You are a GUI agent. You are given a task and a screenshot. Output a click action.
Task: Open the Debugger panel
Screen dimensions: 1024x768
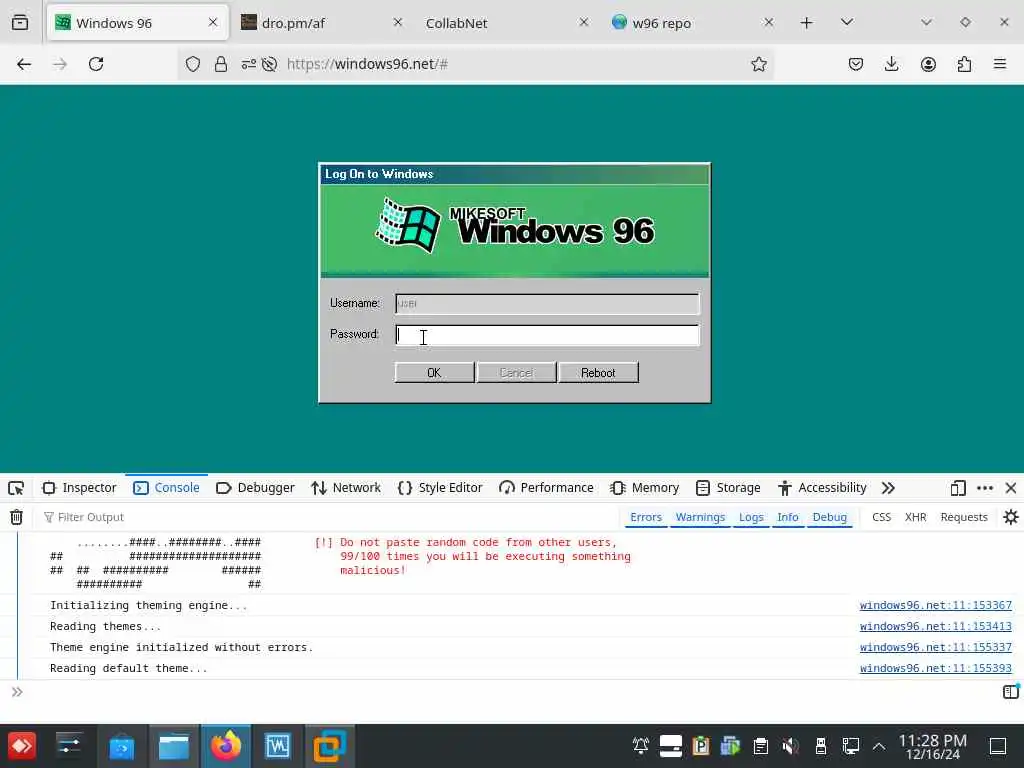(255, 488)
